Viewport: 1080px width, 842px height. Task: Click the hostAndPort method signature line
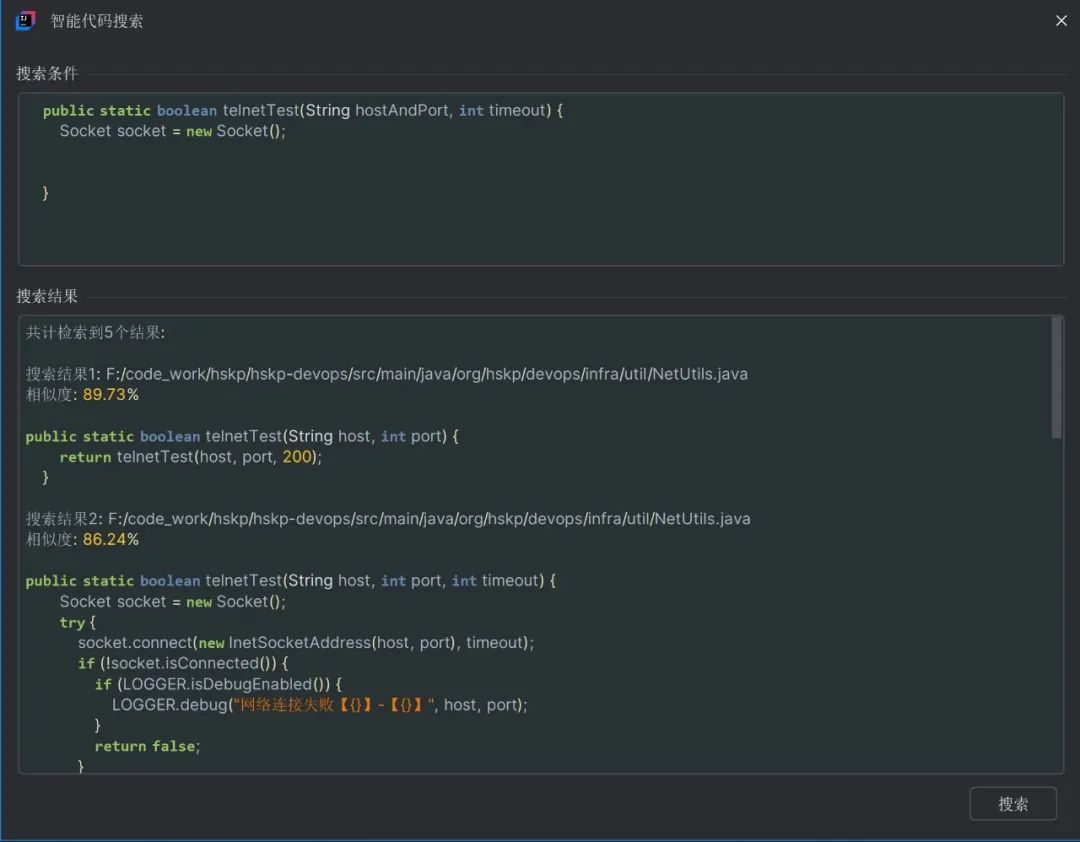click(302, 111)
